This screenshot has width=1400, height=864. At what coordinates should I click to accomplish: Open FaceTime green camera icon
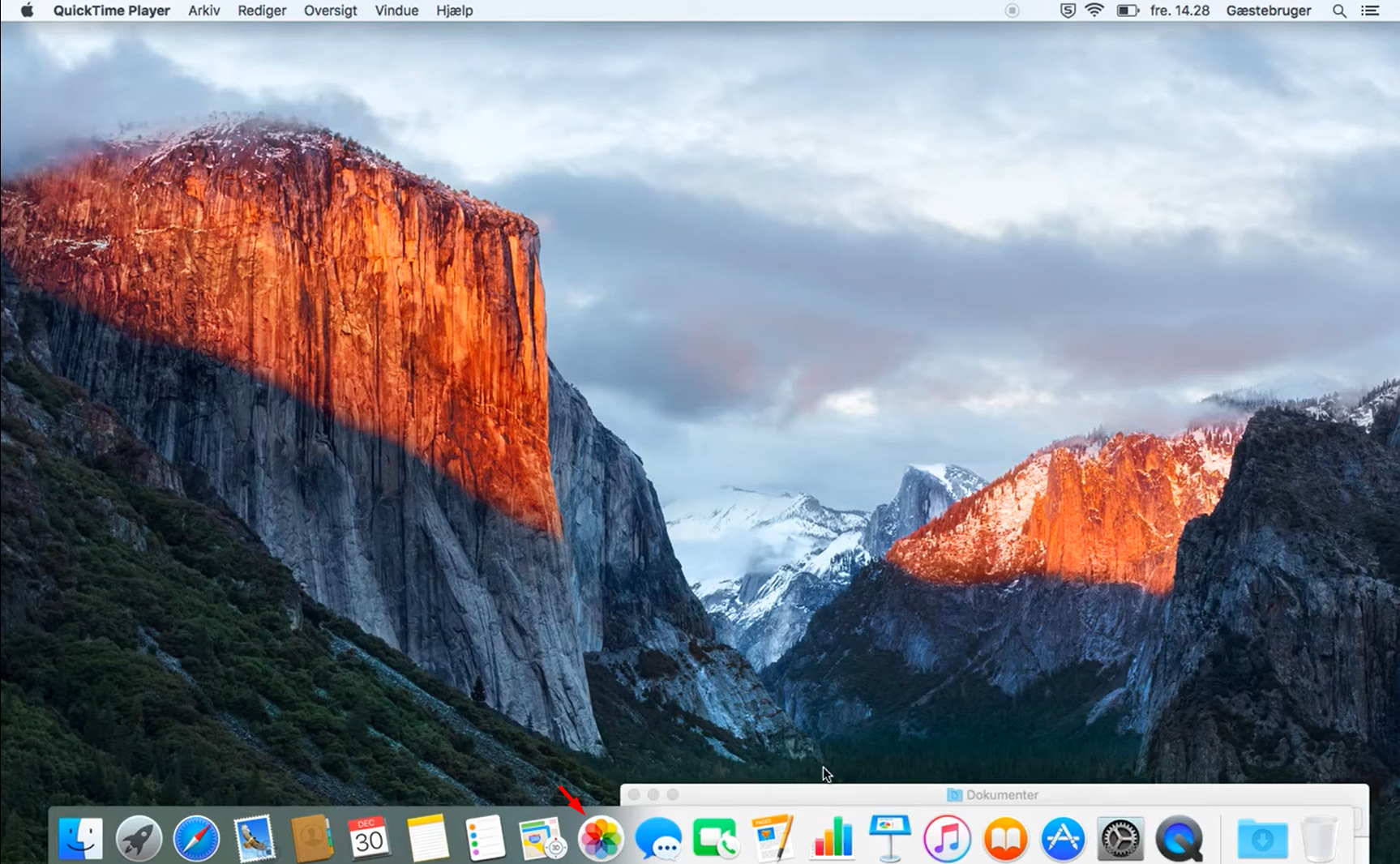pos(716,838)
